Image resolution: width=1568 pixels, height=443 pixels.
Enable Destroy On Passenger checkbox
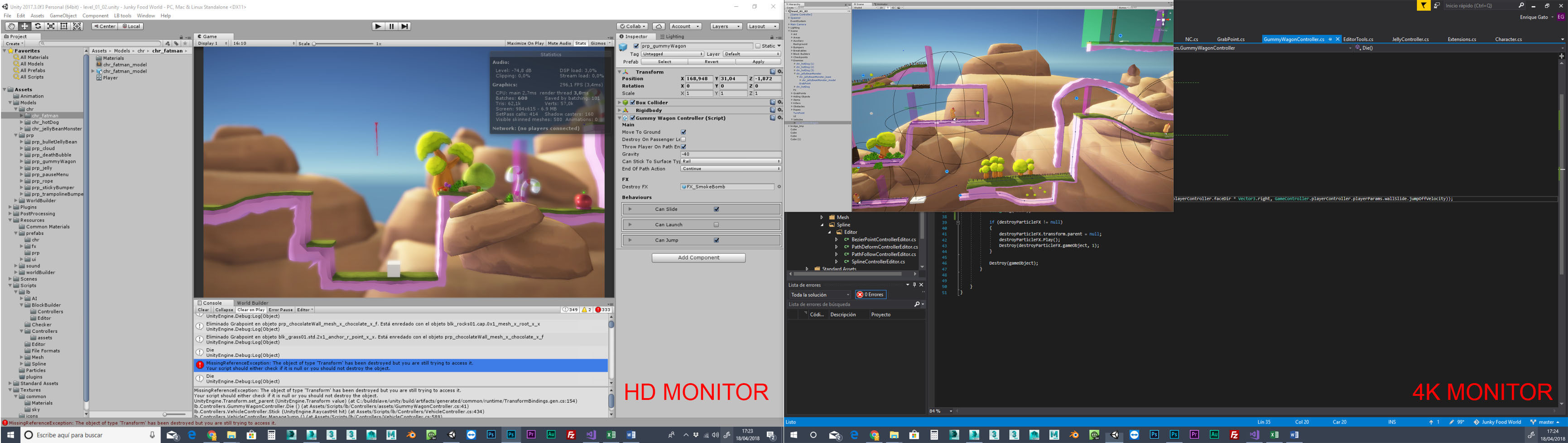pos(683,140)
